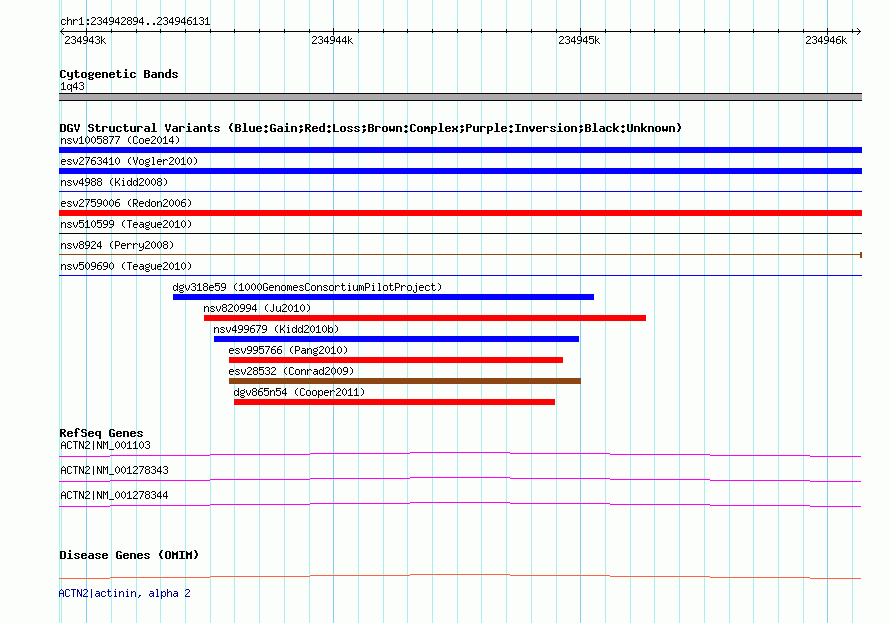Click the nsv820994 (Ju2010) red bar
890x623 pixels.
425,318
